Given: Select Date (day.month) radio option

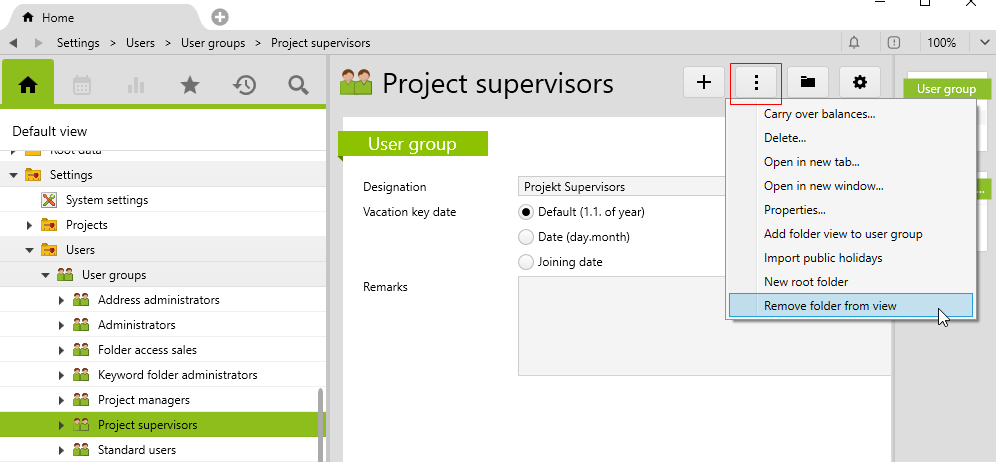Looking at the screenshot, I should pyautogui.click(x=526, y=237).
